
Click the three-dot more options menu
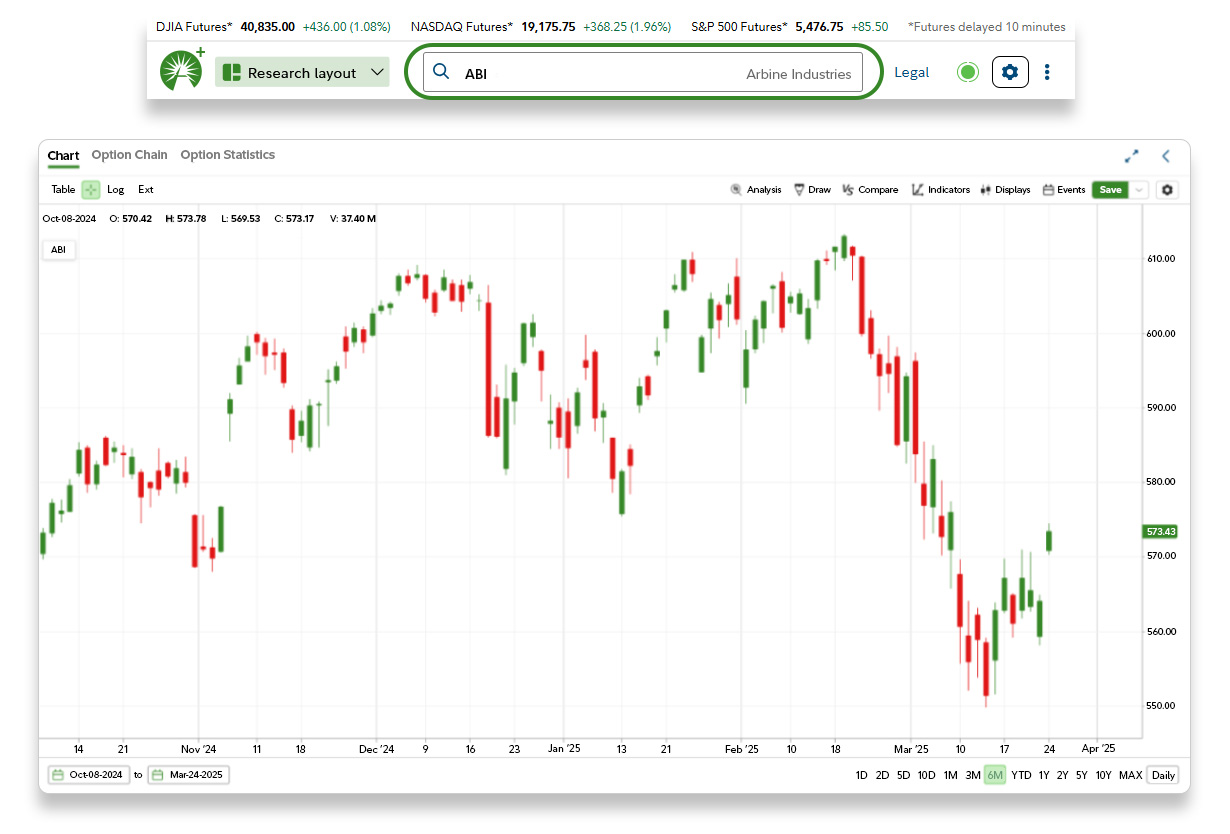[x=1047, y=72]
